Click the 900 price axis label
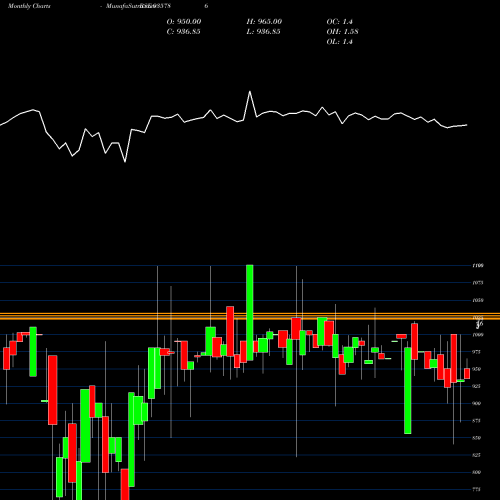Viewport: 500px width, 500px height. tap(477, 403)
